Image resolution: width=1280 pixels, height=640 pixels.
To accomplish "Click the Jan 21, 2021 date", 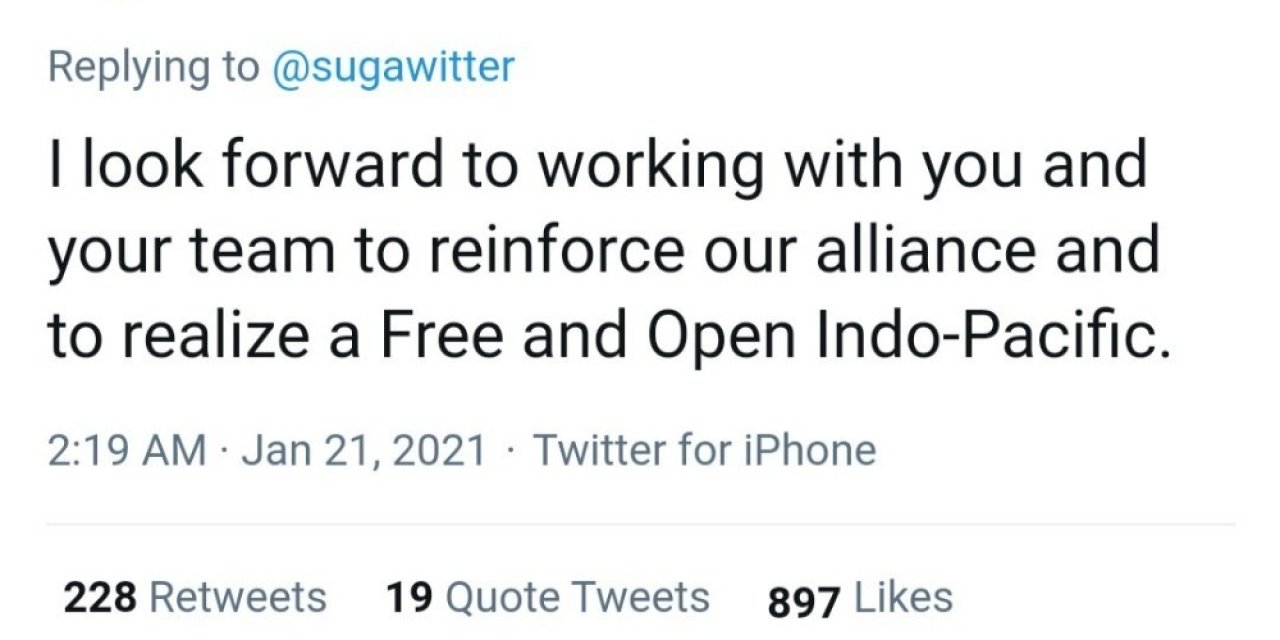I will 364,450.
